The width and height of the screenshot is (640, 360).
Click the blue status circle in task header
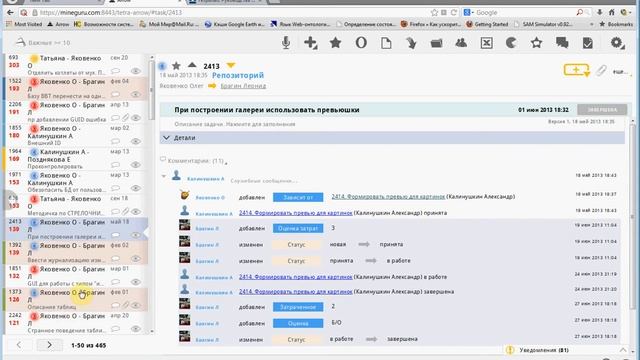point(162,65)
